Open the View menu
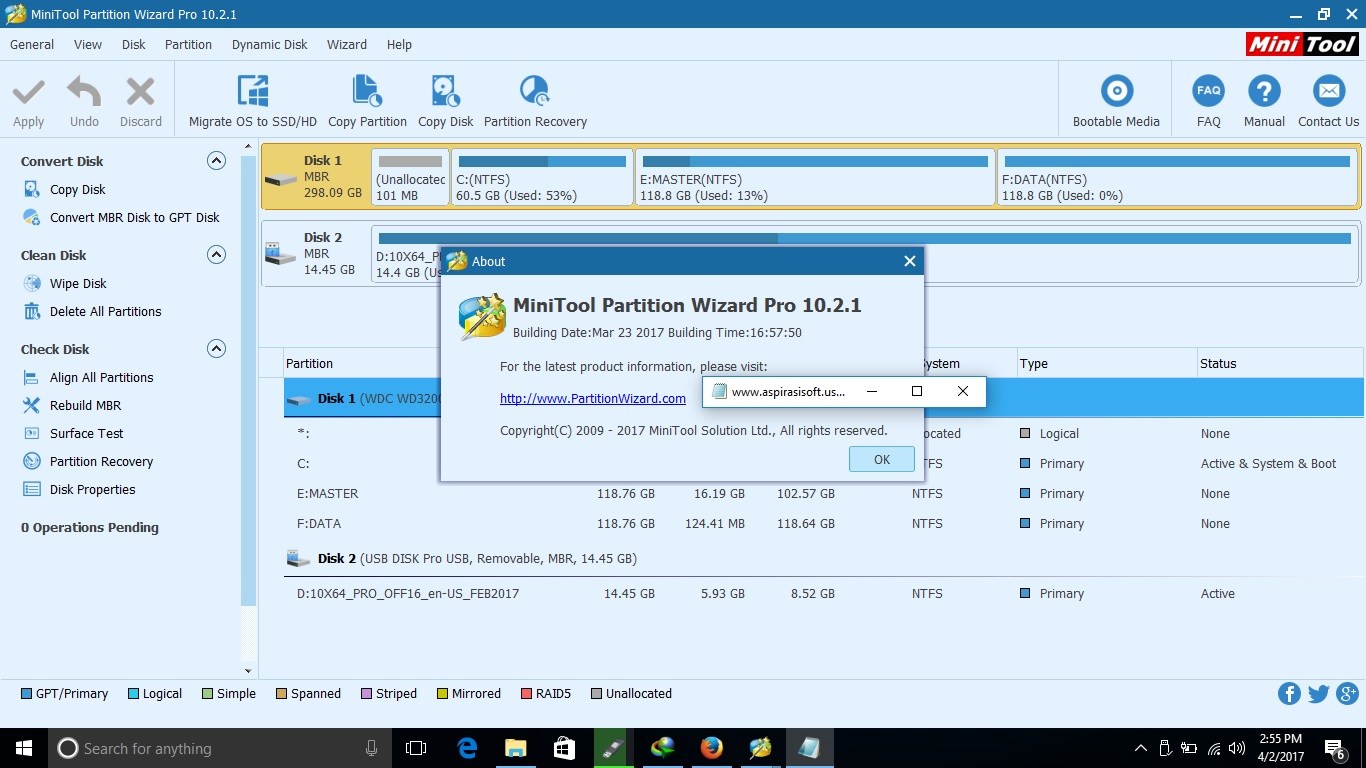This screenshot has height=768, width=1366. [x=88, y=44]
